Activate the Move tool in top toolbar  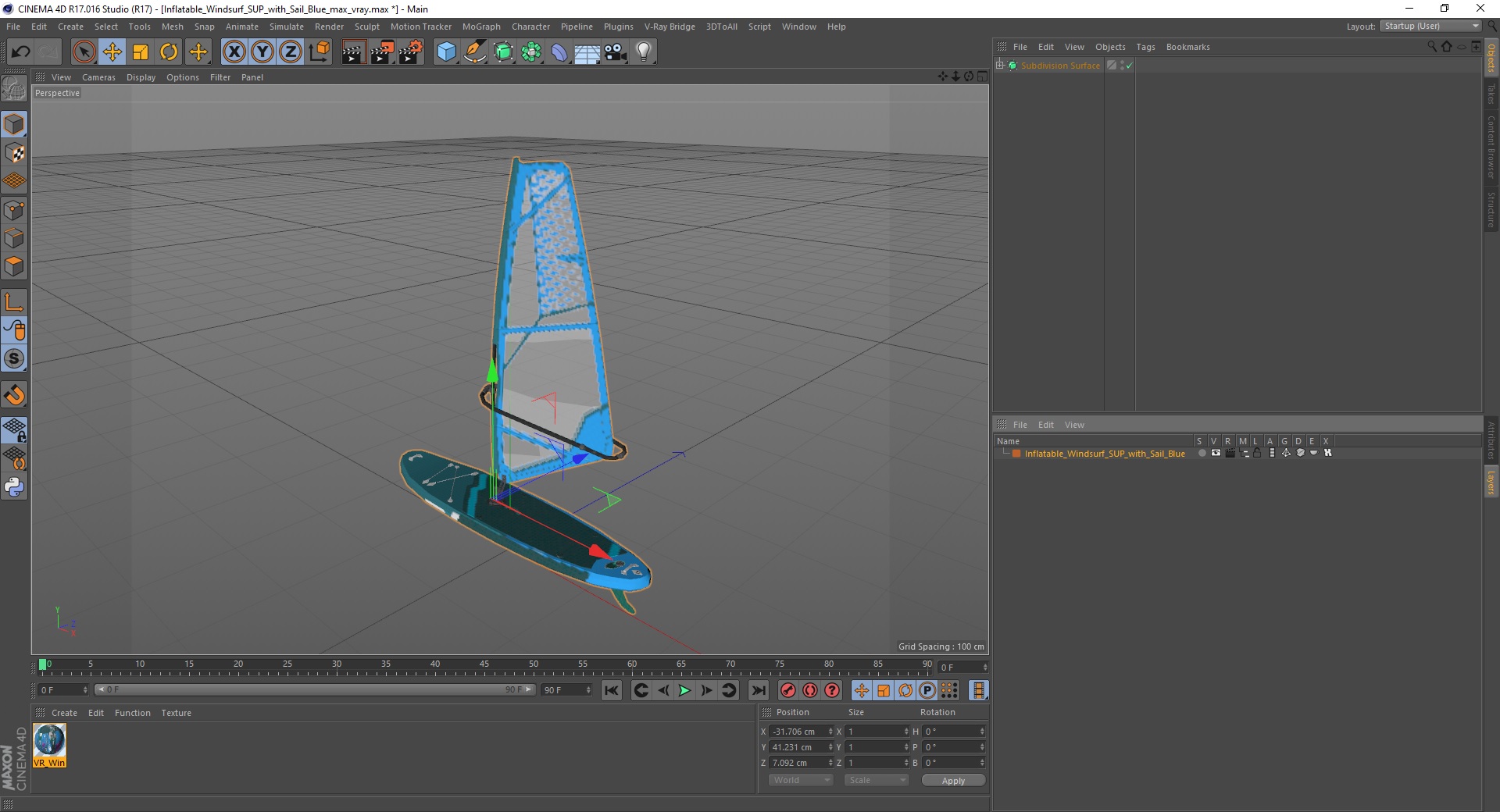112,52
